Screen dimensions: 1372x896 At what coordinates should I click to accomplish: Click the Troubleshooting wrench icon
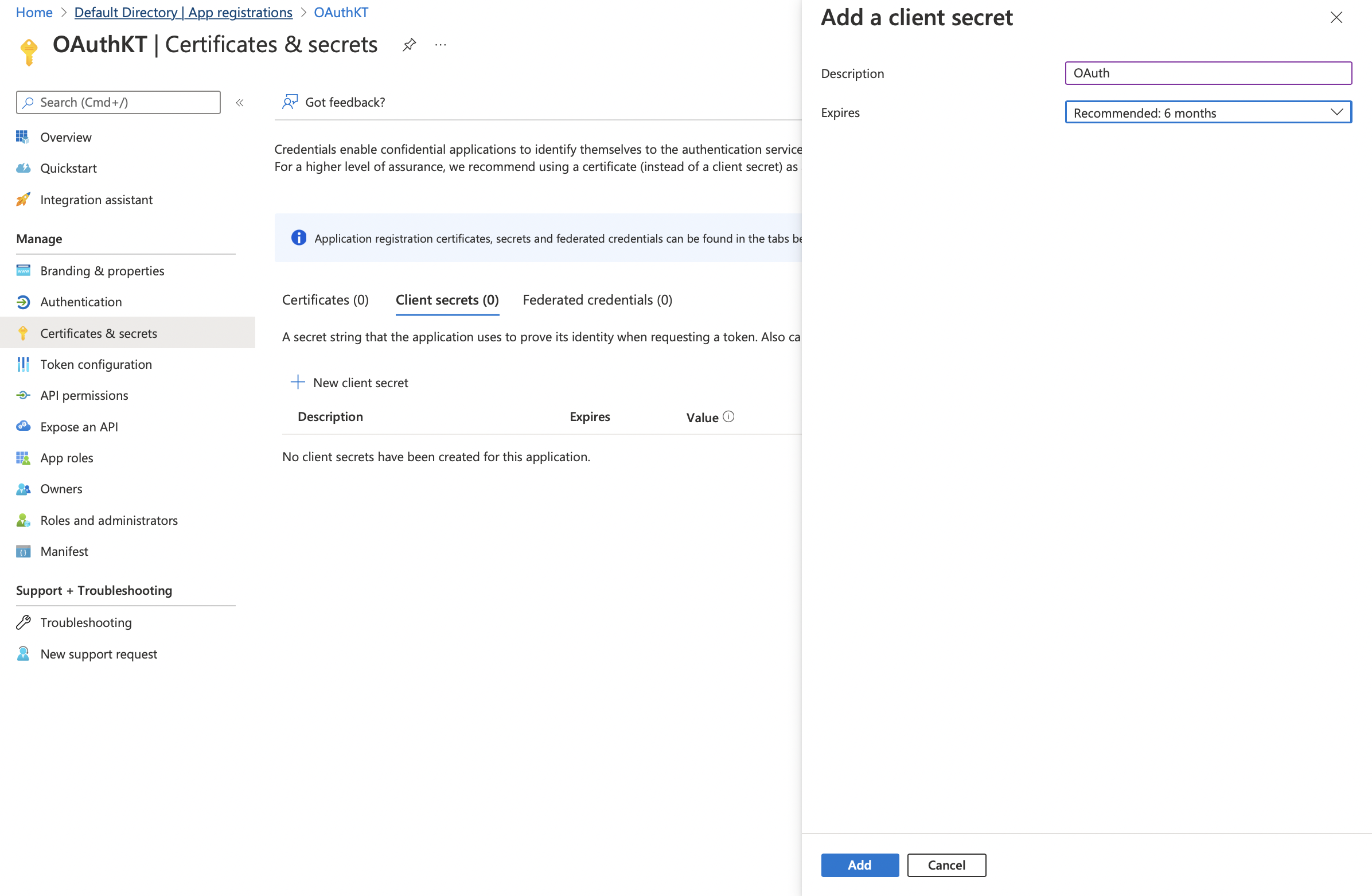click(23, 622)
